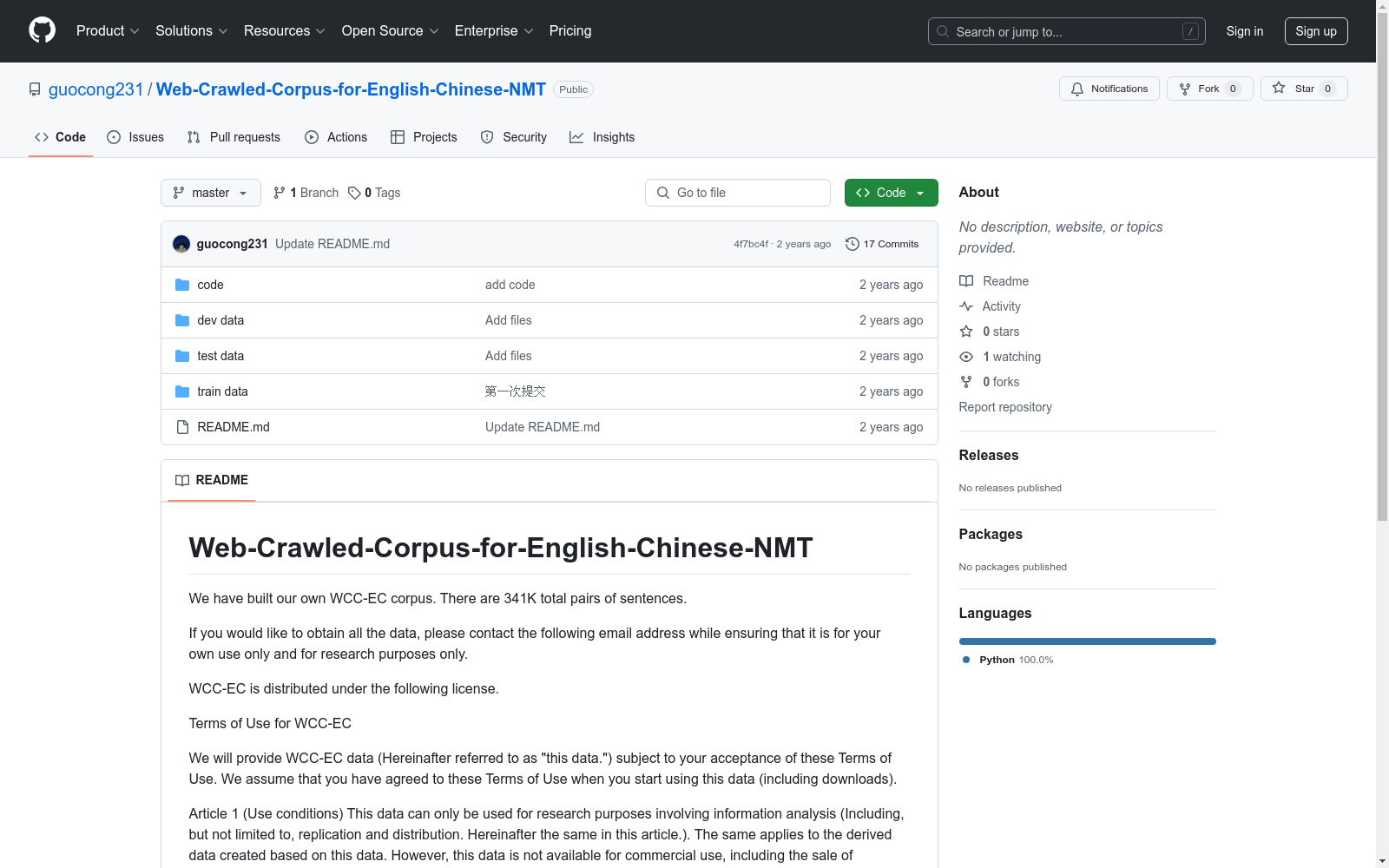View the 1 watching link
1389x868 pixels.
[x=1000, y=357]
